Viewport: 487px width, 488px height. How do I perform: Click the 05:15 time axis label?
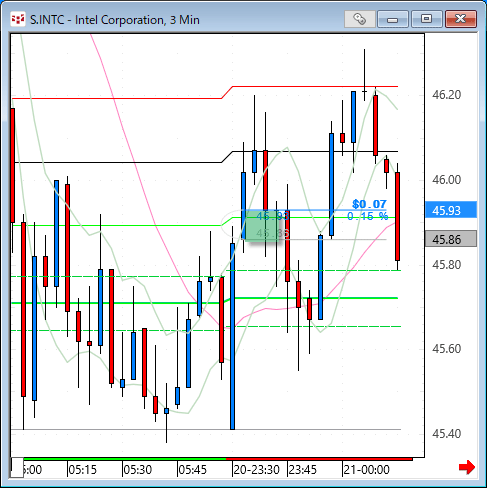83,470
